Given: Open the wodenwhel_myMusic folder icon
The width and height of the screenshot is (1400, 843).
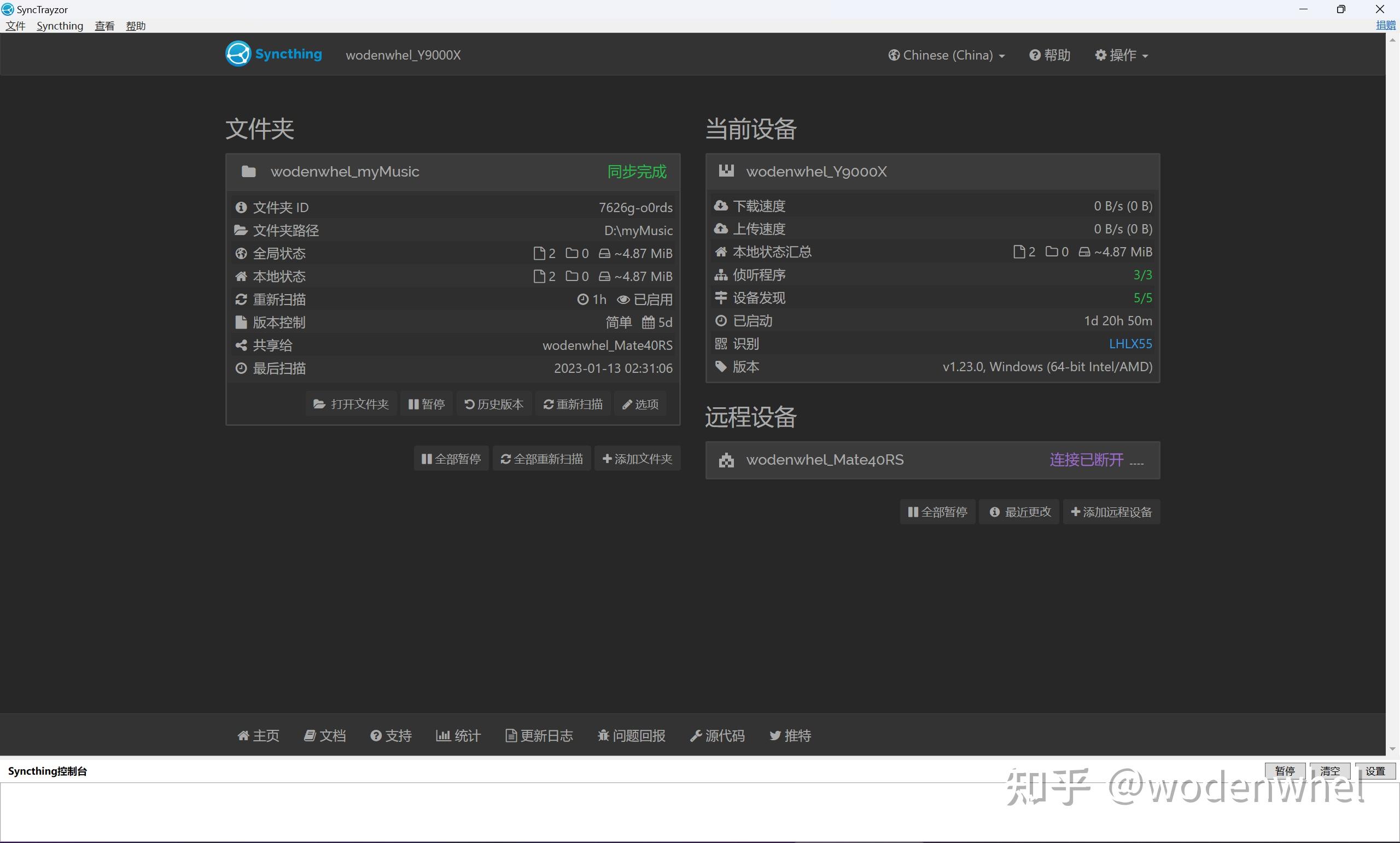Looking at the screenshot, I should [x=248, y=171].
